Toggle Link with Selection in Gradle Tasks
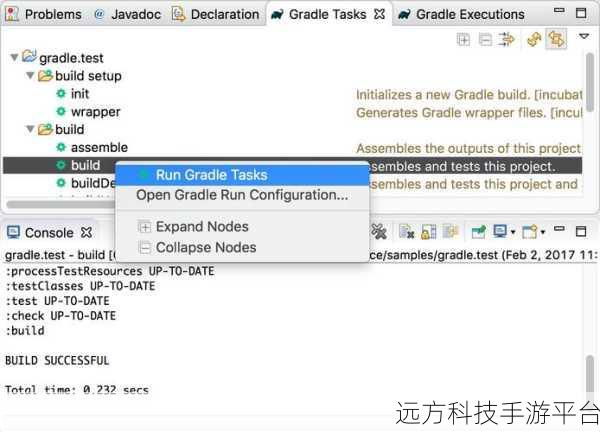Screen dimensions: 600x432 (556, 39)
